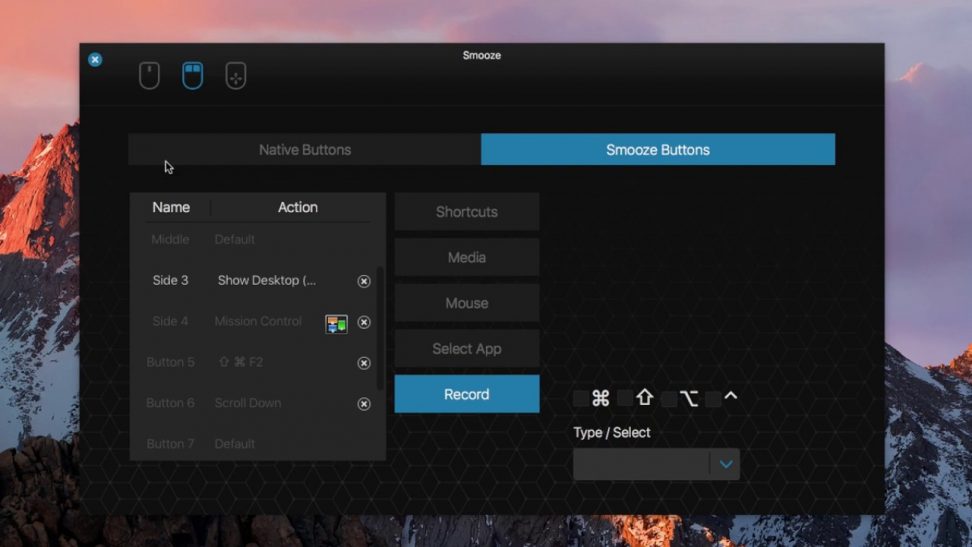This screenshot has height=547, width=972.
Task: Click the button list vertical scrollbar
Action: coord(380,330)
